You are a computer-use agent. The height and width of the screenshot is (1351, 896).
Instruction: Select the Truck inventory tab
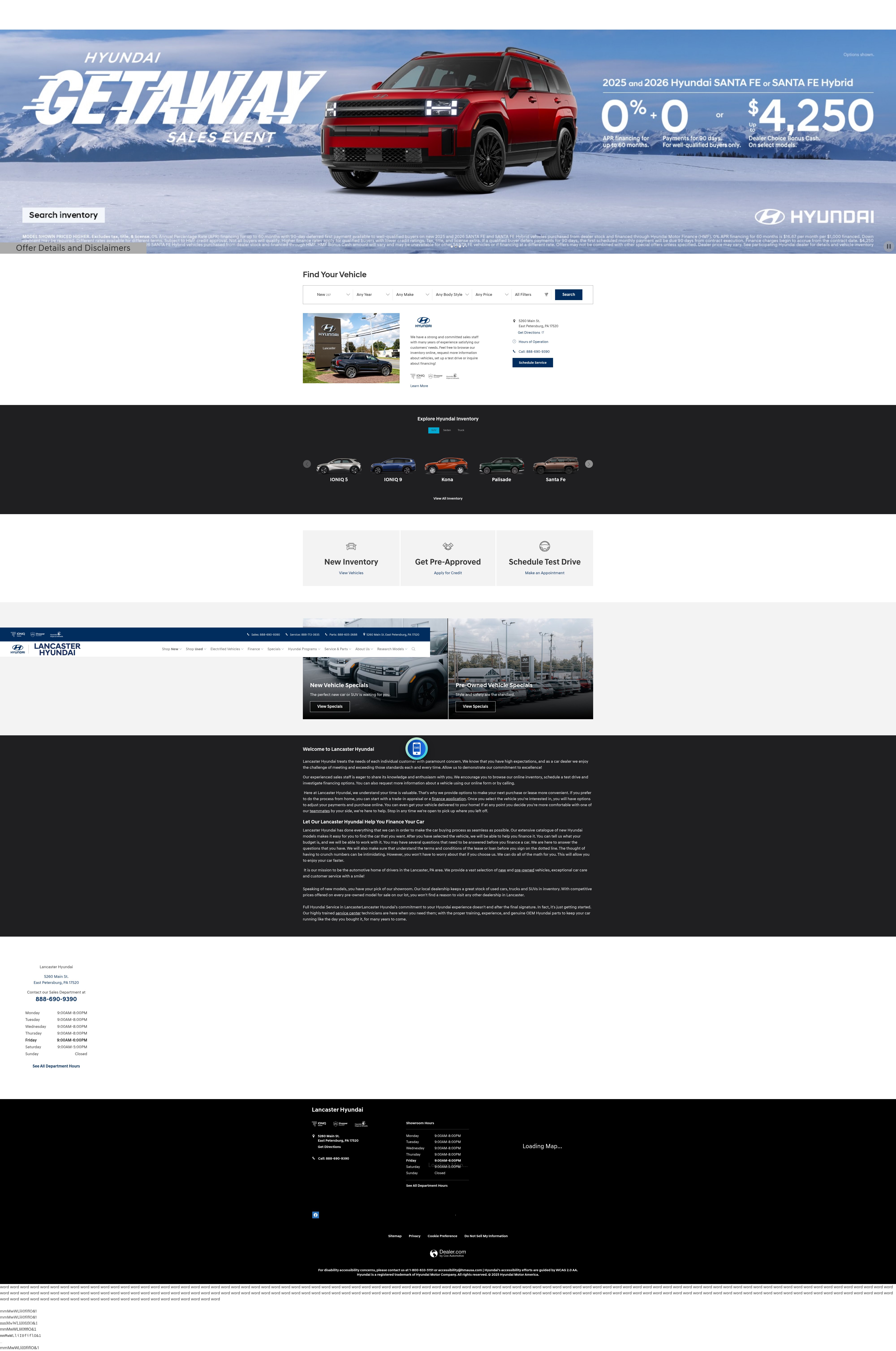coord(461,430)
